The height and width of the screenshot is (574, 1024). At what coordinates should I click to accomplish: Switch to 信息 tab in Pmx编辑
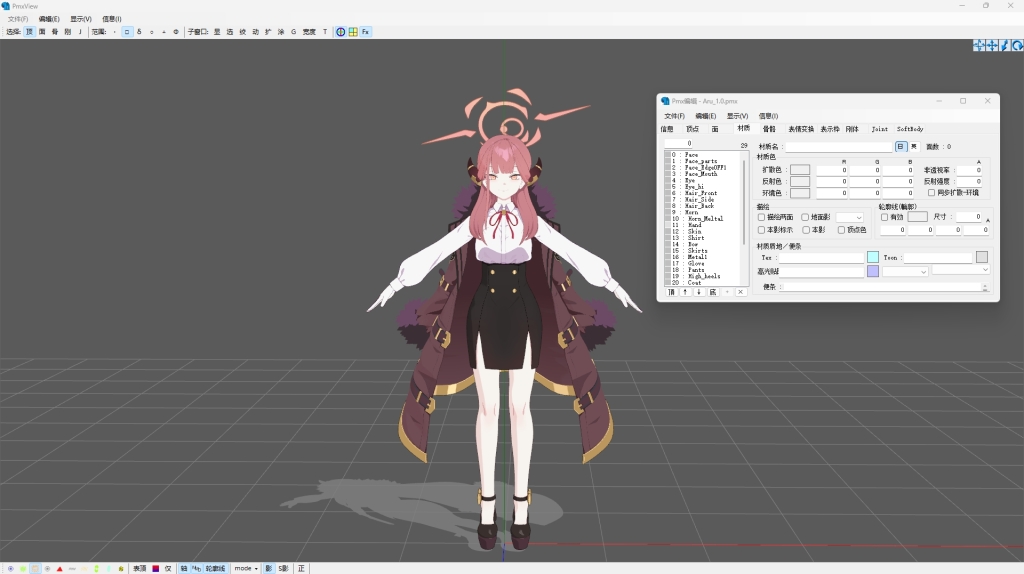(667, 129)
